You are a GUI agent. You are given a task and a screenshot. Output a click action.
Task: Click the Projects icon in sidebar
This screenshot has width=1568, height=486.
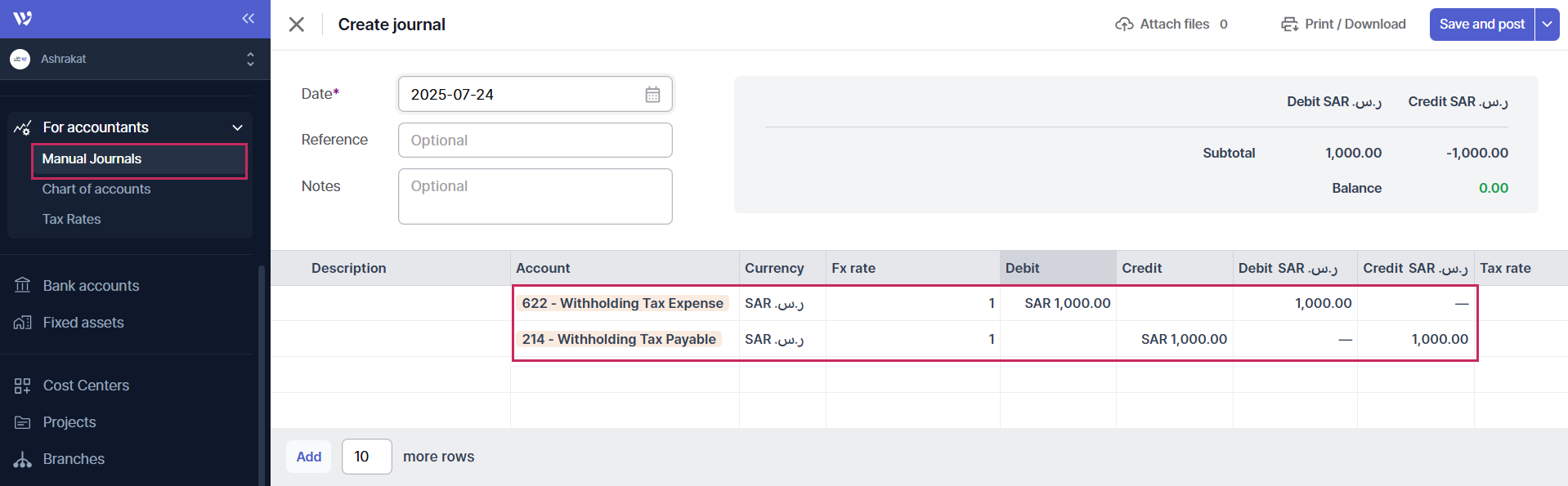point(23,422)
